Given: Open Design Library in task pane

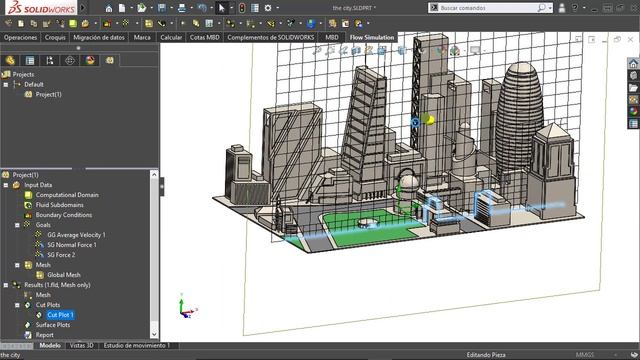Looking at the screenshot, I should coord(633,76).
